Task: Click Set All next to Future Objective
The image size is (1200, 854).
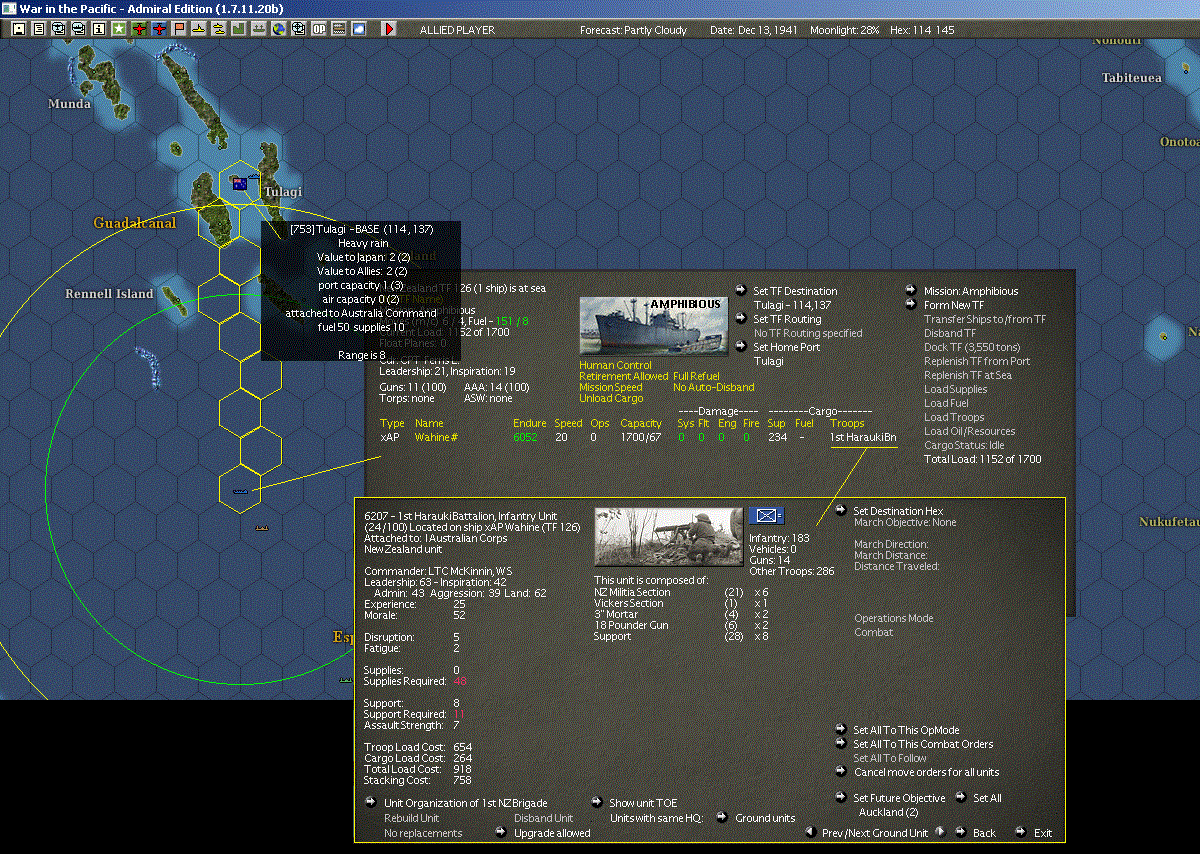Action: coord(987,798)
